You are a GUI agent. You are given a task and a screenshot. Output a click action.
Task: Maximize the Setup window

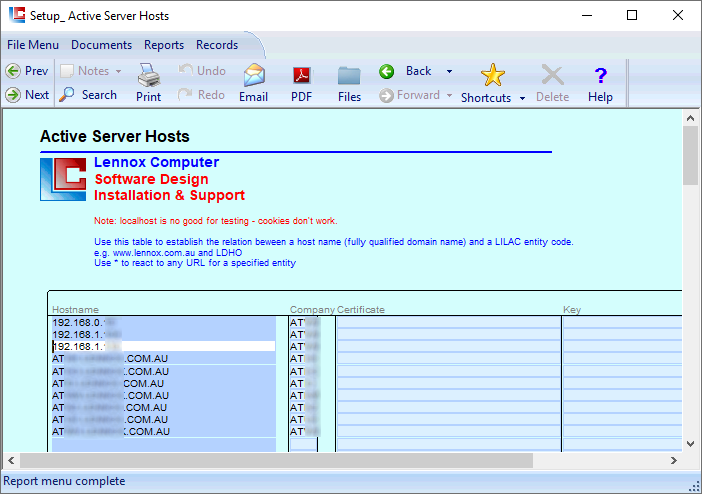tap(632, 15)
